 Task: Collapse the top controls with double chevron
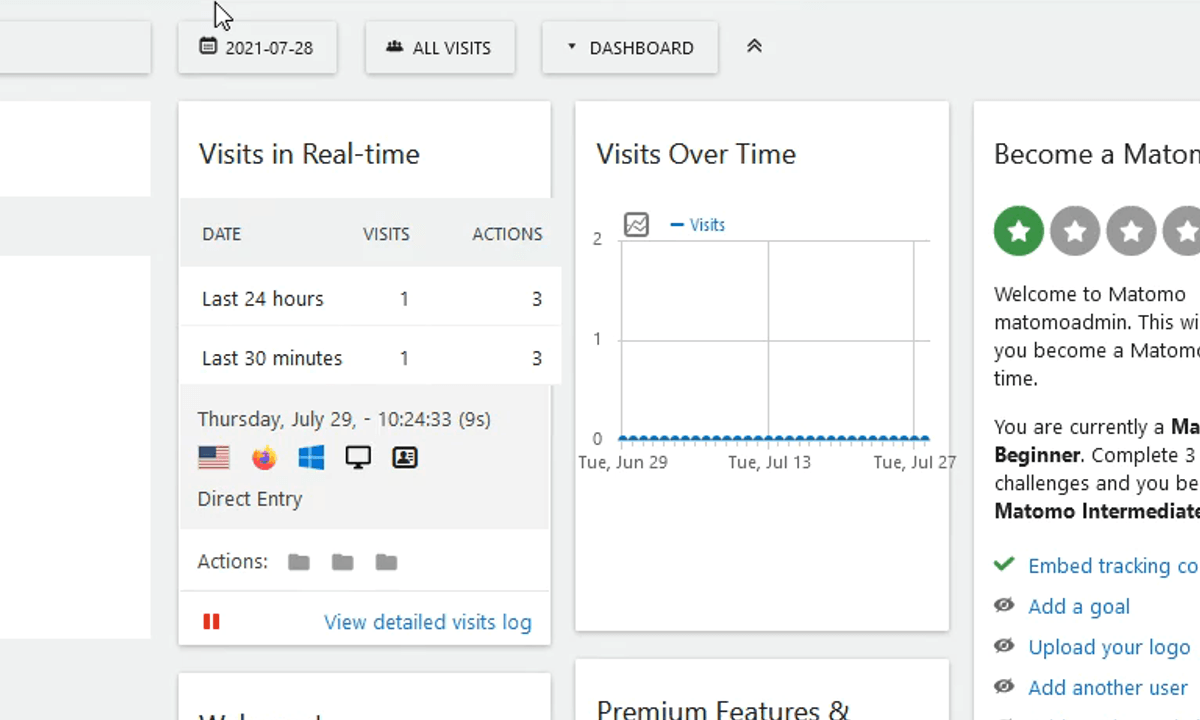[754, 46]
